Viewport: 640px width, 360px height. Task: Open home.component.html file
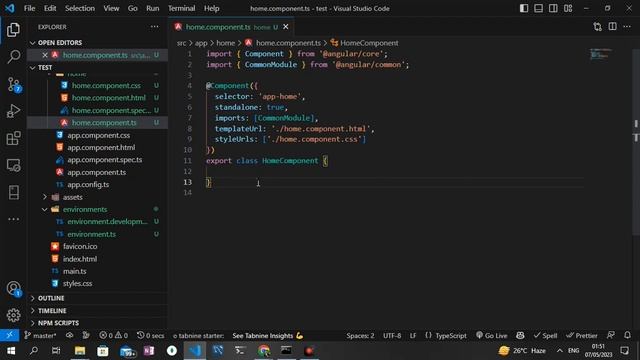[x=108, y=98]
